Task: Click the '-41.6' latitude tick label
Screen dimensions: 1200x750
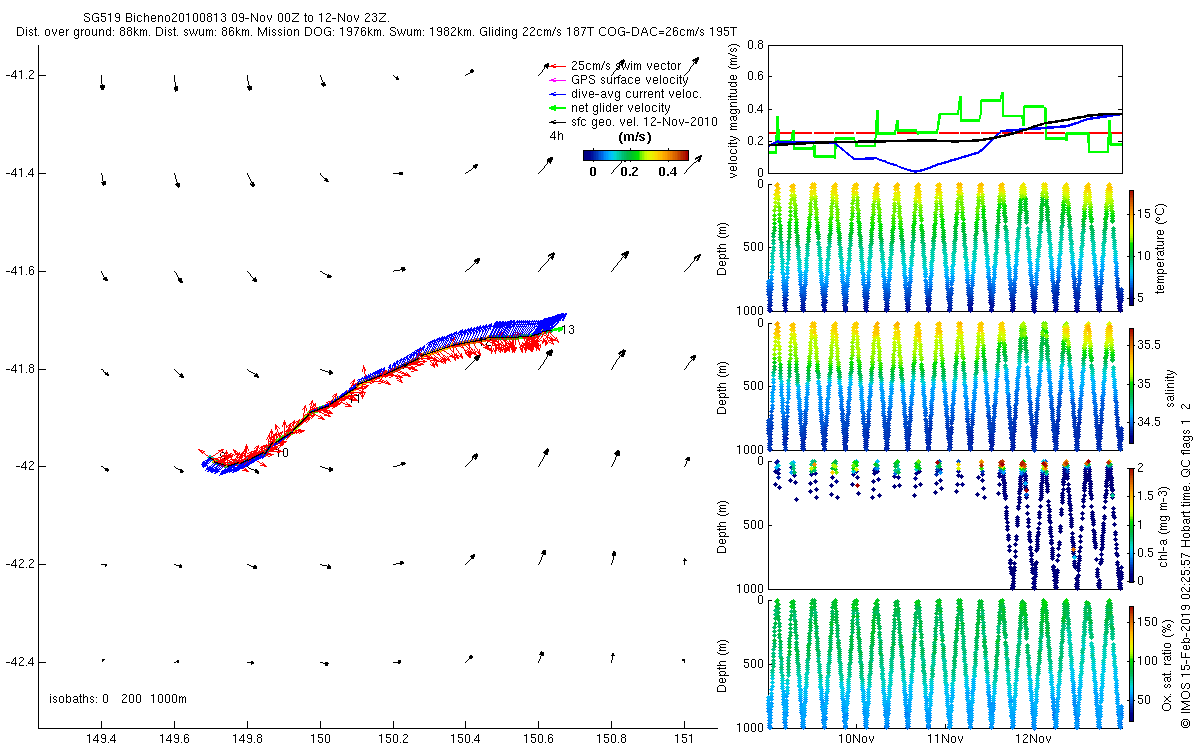Action: [20, 272]
